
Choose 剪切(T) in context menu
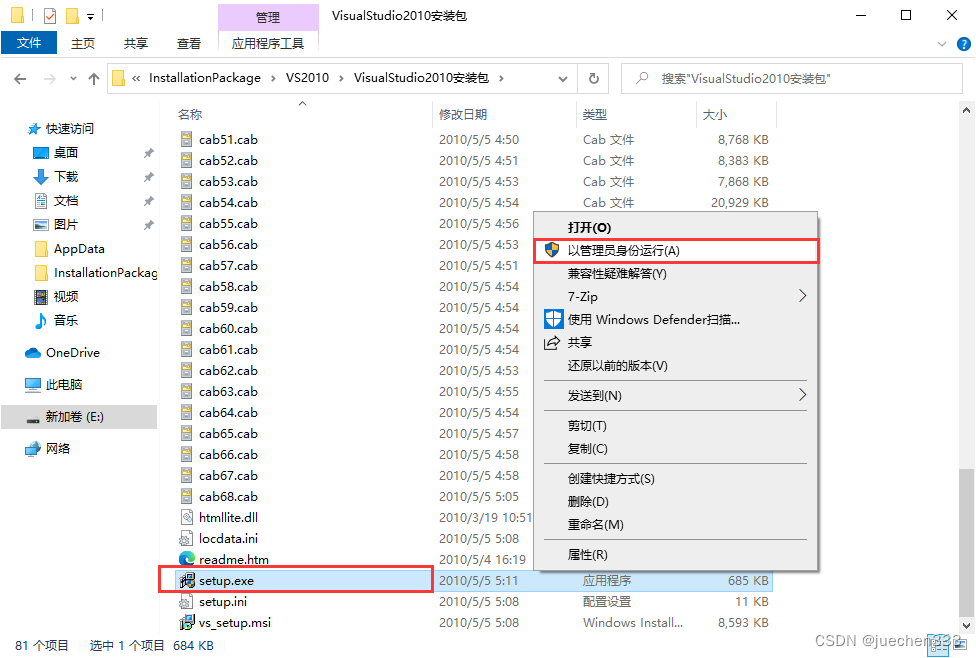tap(675, 426)
